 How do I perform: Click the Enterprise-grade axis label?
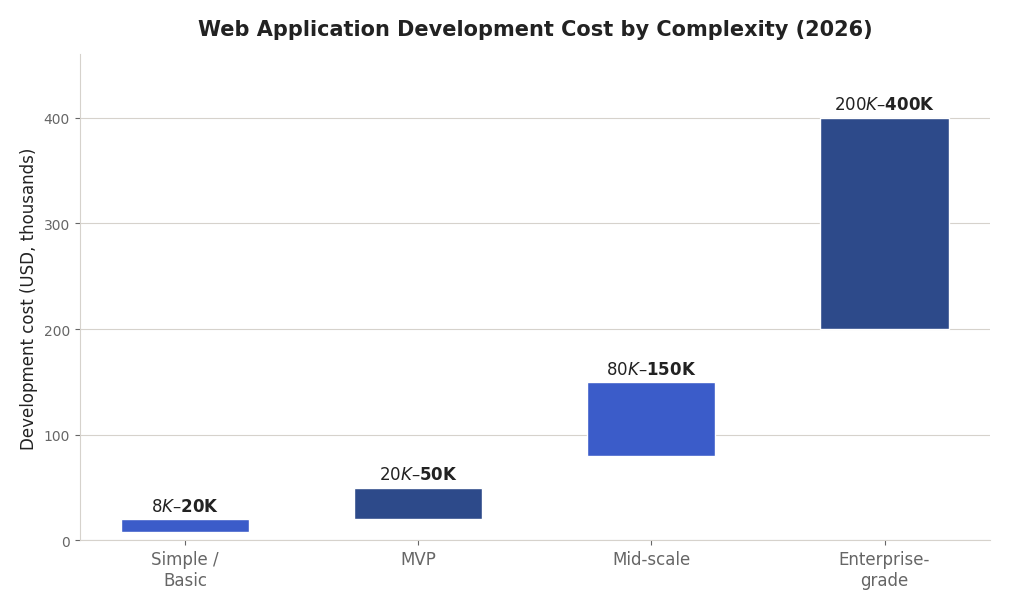click(x=884, y=569)
